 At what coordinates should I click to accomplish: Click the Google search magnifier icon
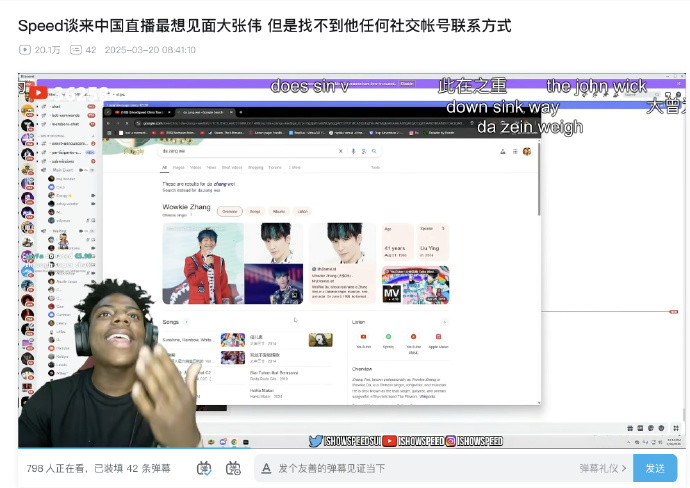(x=374, y=151)
